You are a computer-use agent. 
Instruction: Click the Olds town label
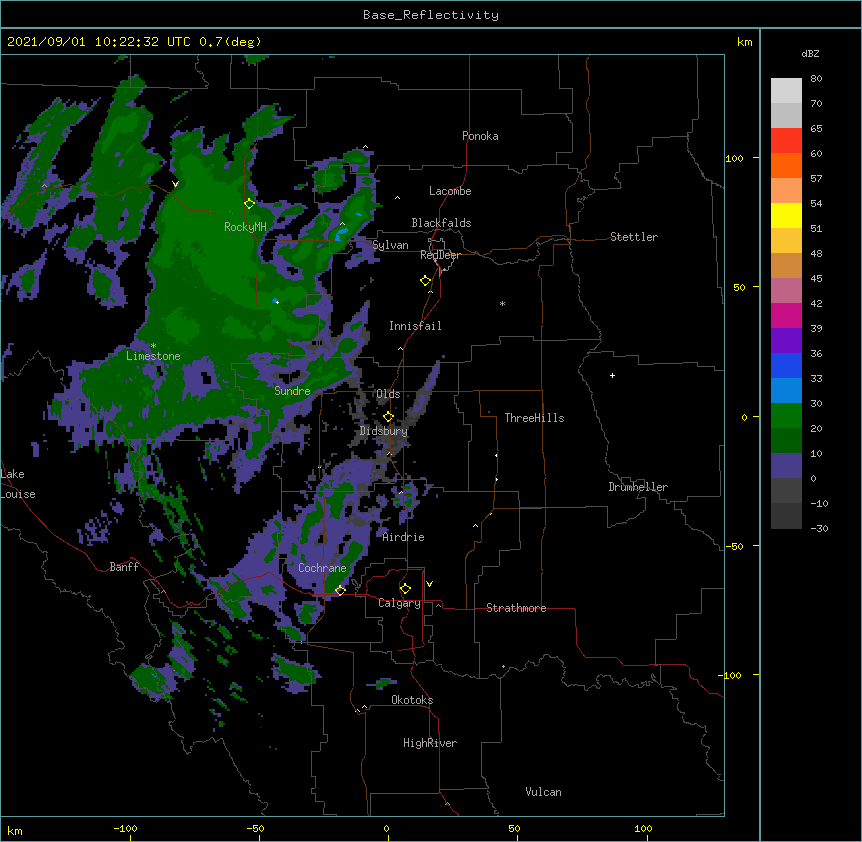click(388, 394)
